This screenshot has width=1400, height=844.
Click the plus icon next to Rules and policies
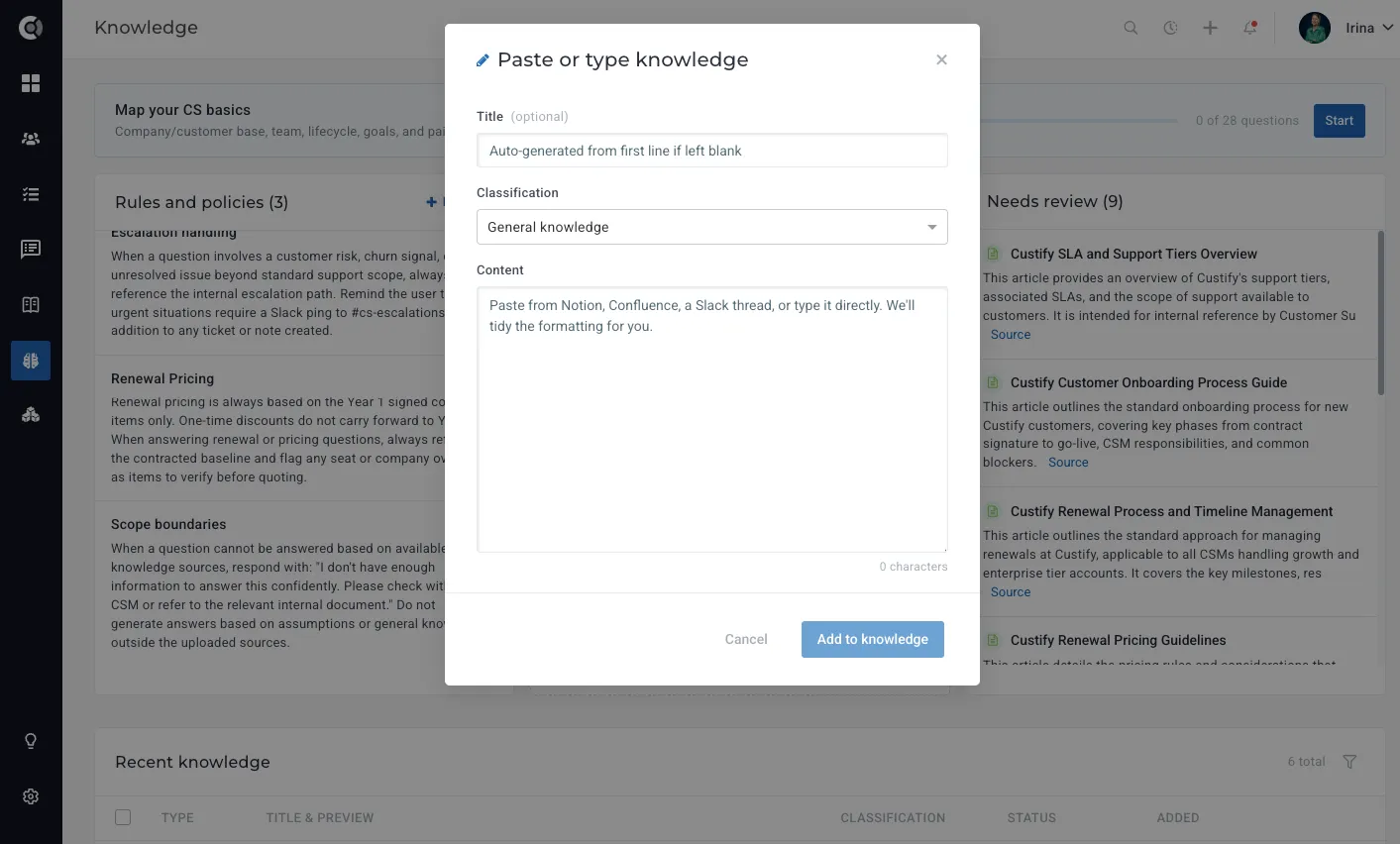pyautogui.click(x=431, y=202)
